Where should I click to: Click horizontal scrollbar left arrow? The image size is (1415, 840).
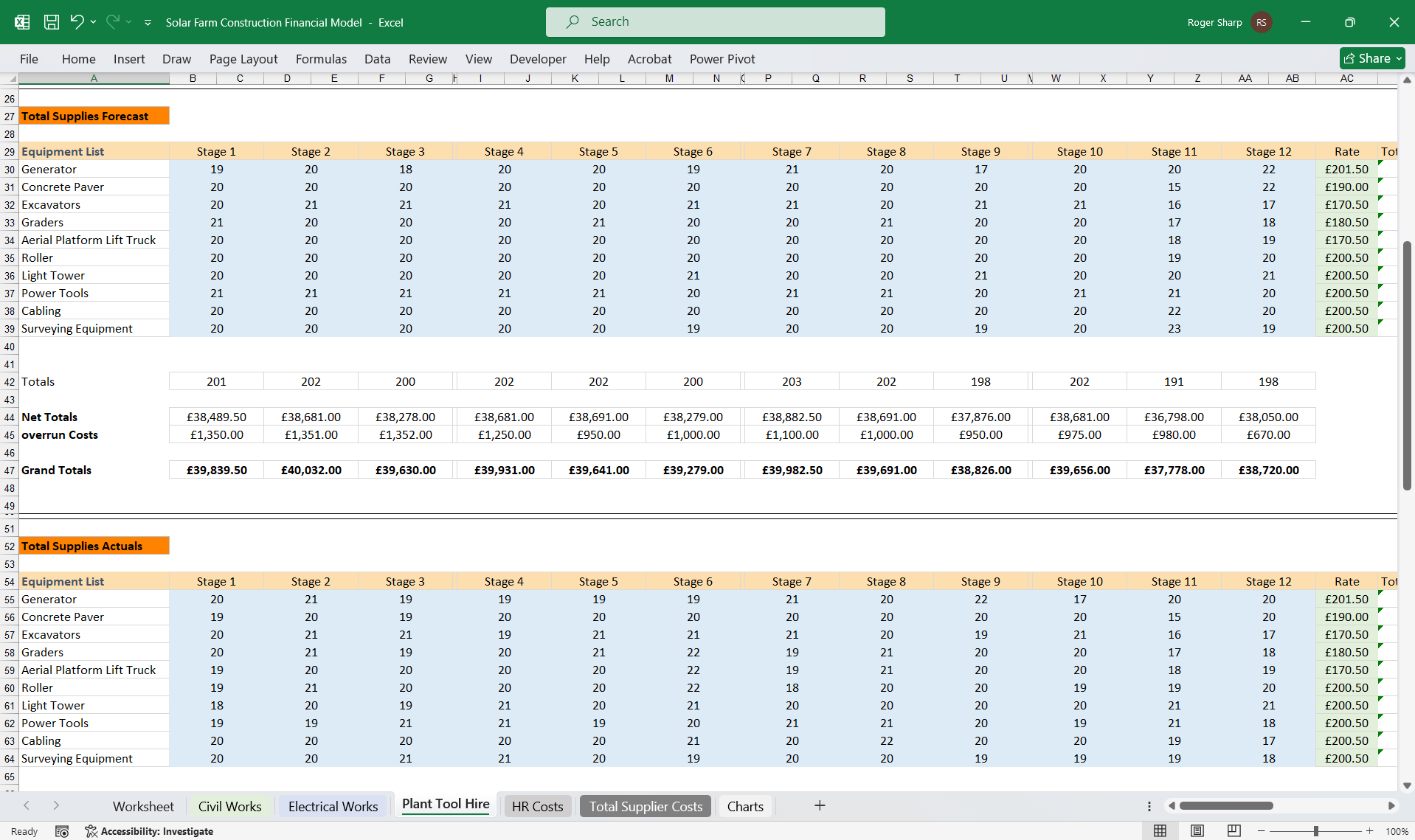[1172, 805]
